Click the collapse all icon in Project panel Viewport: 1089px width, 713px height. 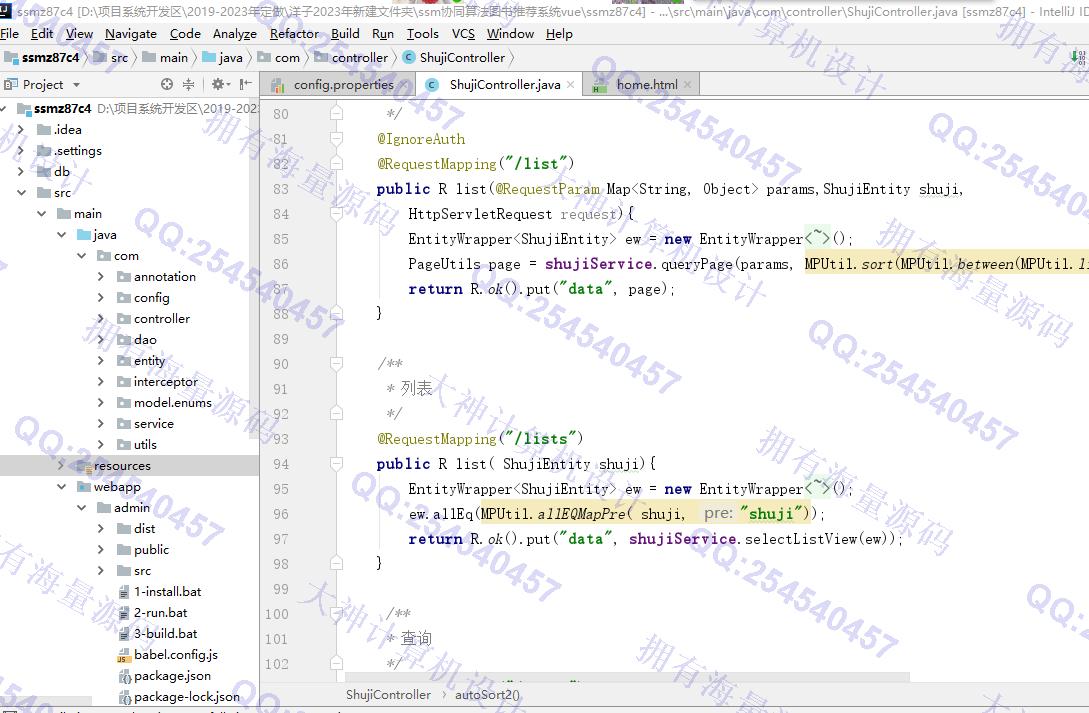coord(188,84)
